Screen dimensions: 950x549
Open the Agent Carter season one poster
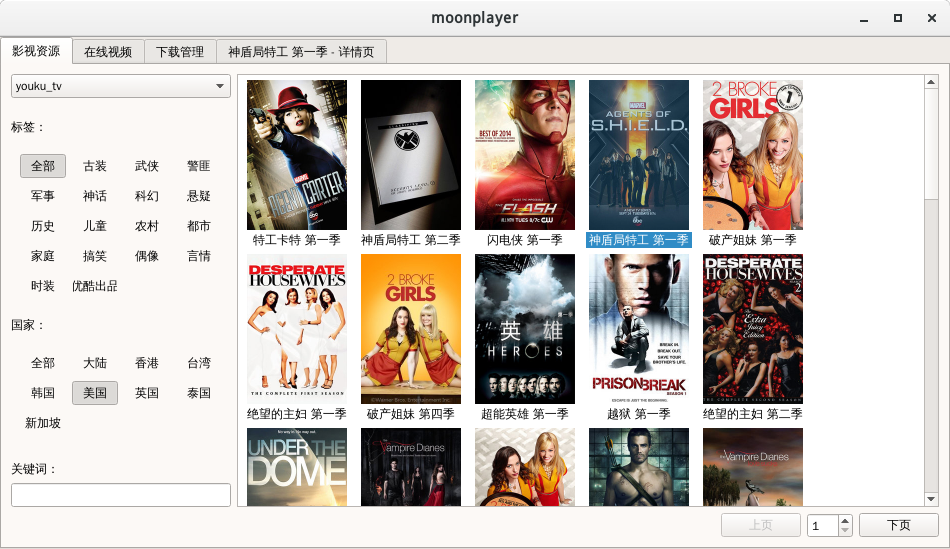pos(297,155)
